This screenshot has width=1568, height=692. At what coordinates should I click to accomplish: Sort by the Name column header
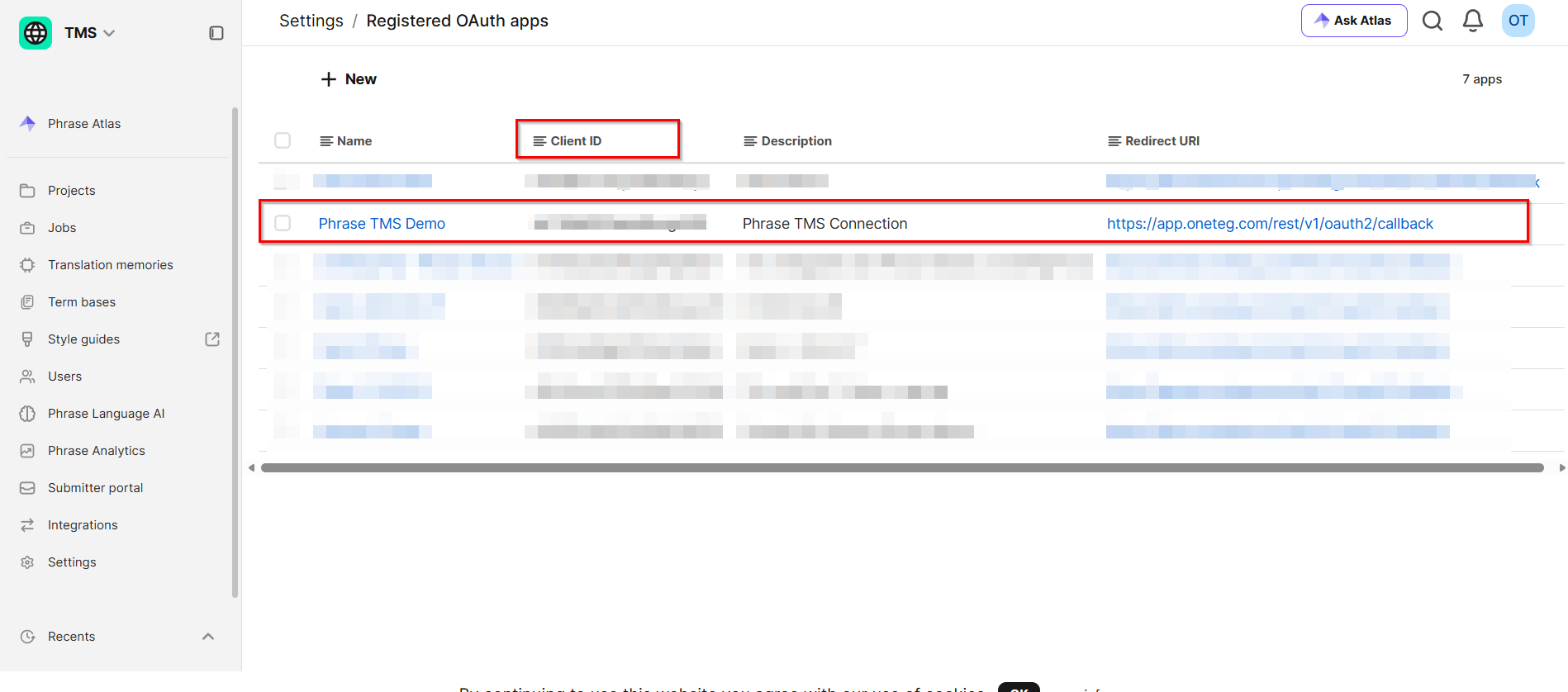[346, 141]
